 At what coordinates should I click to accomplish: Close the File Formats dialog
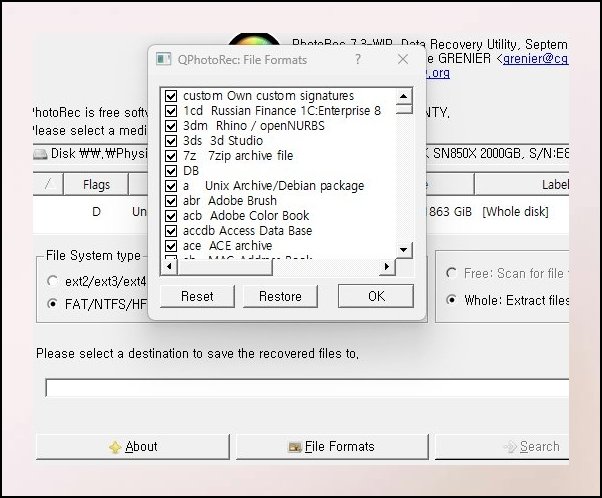pos(403,59)
